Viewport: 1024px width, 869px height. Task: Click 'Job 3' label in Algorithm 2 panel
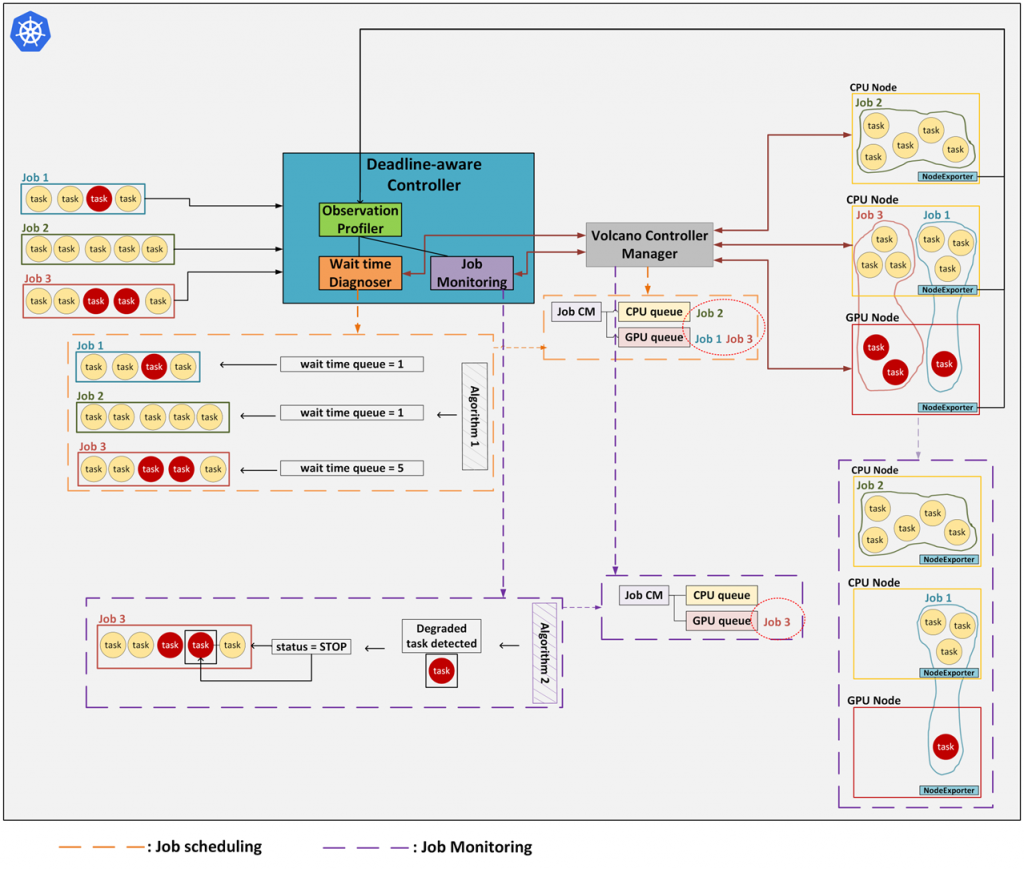tap(112, 619)
